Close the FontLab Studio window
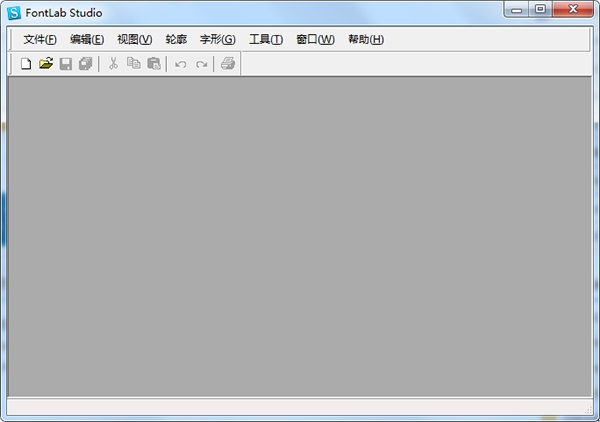Image resolution: width=600 pixels, height=422 pixels. click(x=573, y=10)
